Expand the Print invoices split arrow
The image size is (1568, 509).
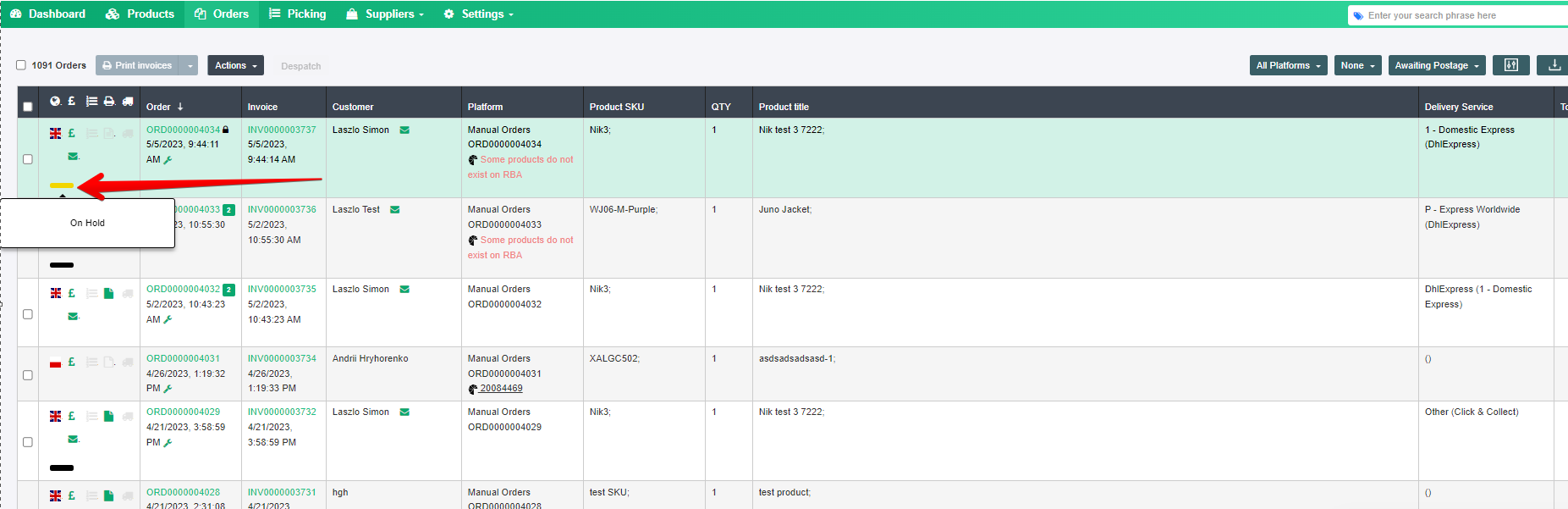tap(190, 65)
